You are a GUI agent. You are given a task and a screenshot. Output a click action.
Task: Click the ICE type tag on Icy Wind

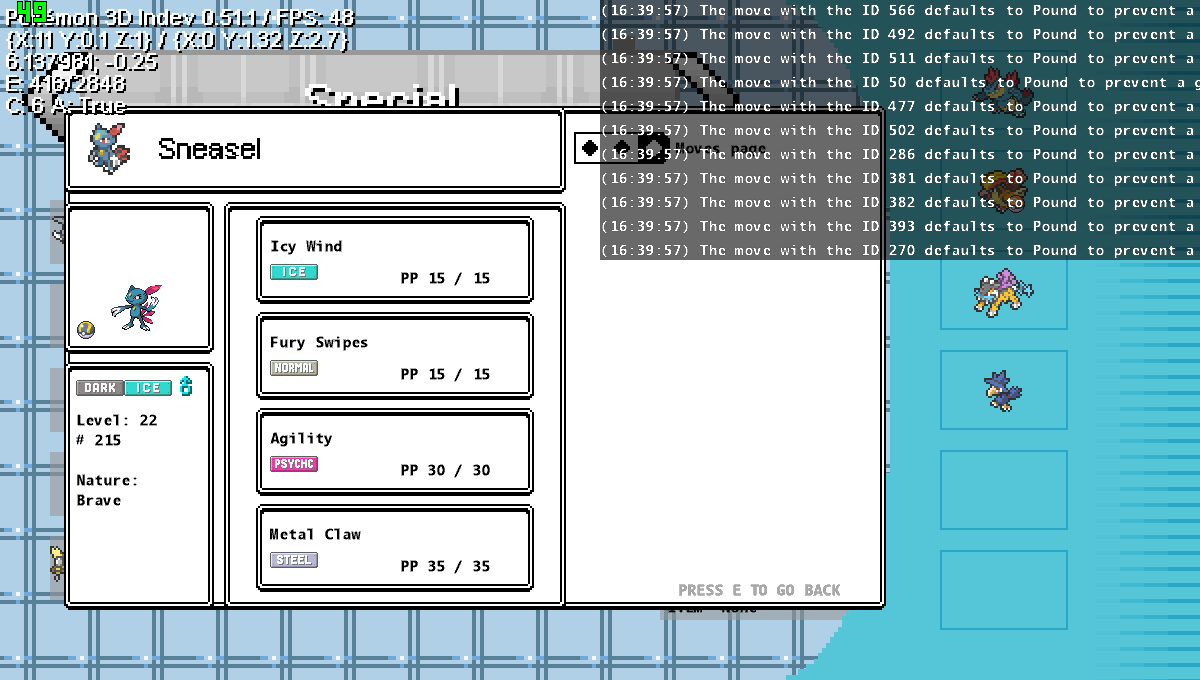coord(294,272)
